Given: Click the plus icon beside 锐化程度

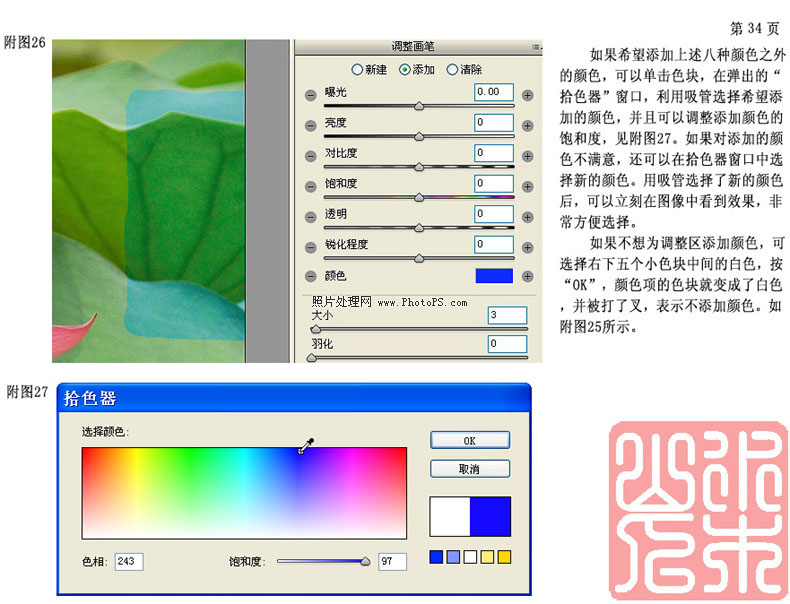Looking at the screenshot, I should (x=528, y=247).
